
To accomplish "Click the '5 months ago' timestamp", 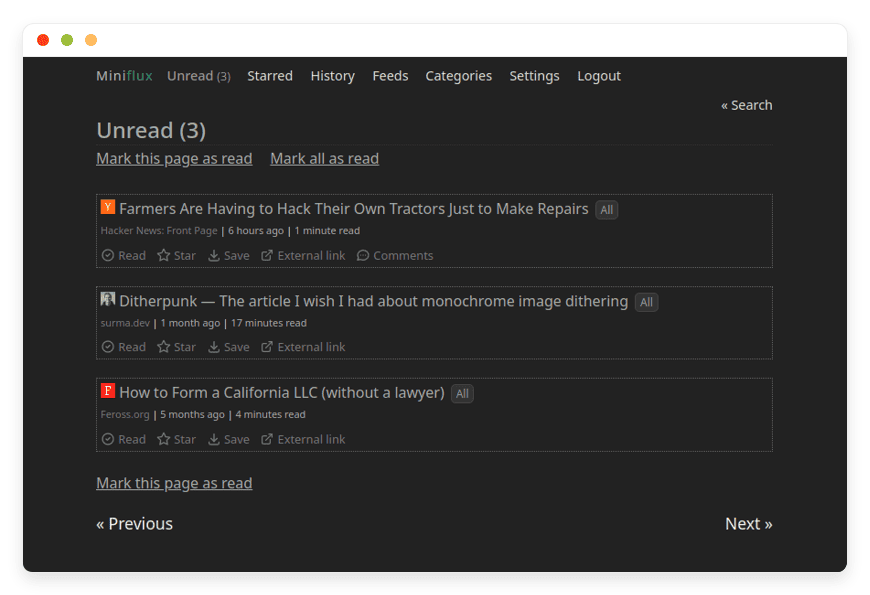I will [192, 415].
